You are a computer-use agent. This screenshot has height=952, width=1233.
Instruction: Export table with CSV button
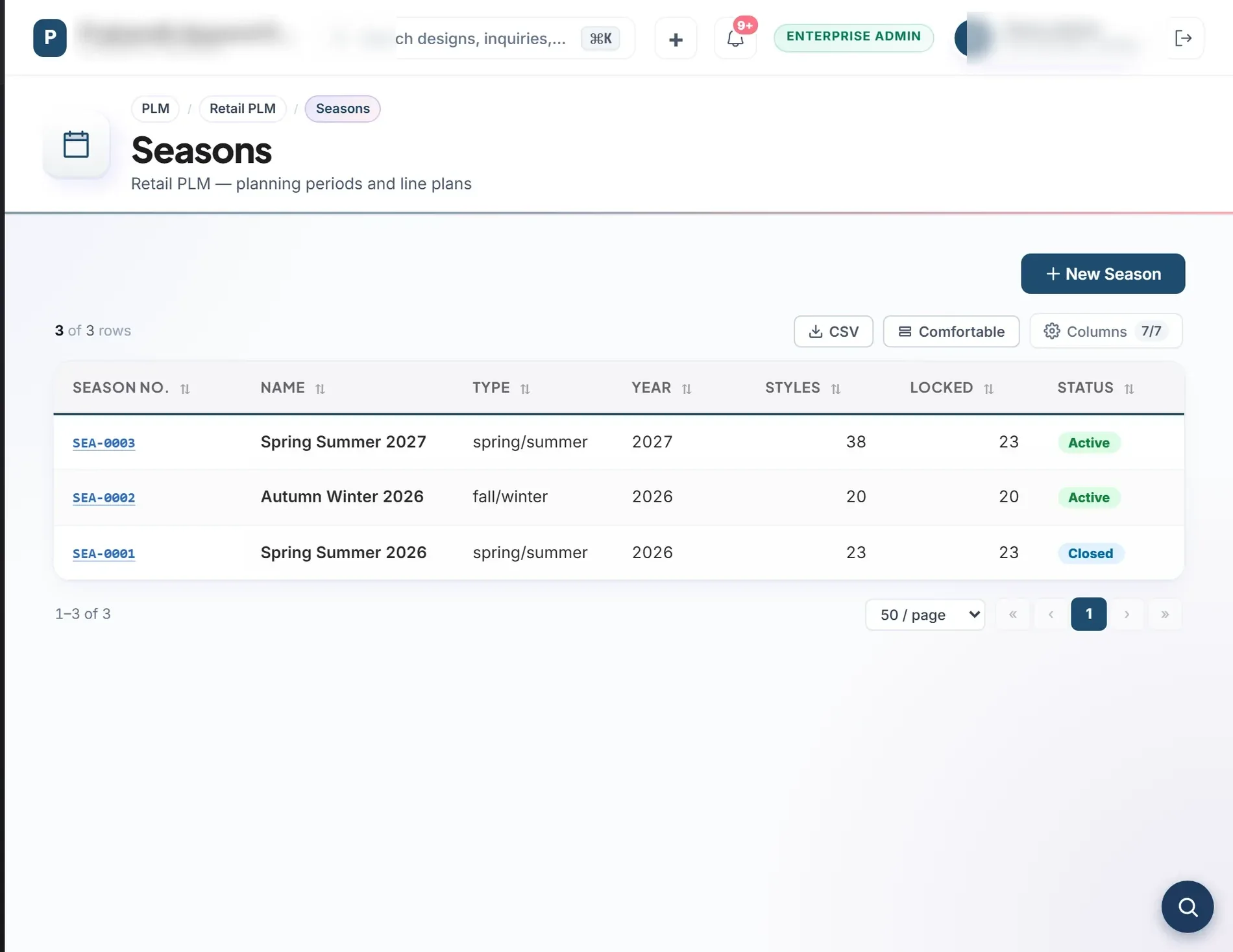pyautogui.click(x=833, y=332)
